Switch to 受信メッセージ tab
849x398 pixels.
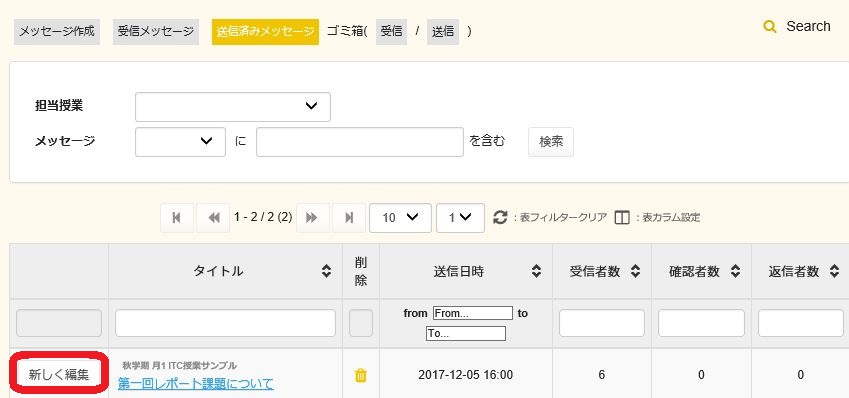click(156, 31)
